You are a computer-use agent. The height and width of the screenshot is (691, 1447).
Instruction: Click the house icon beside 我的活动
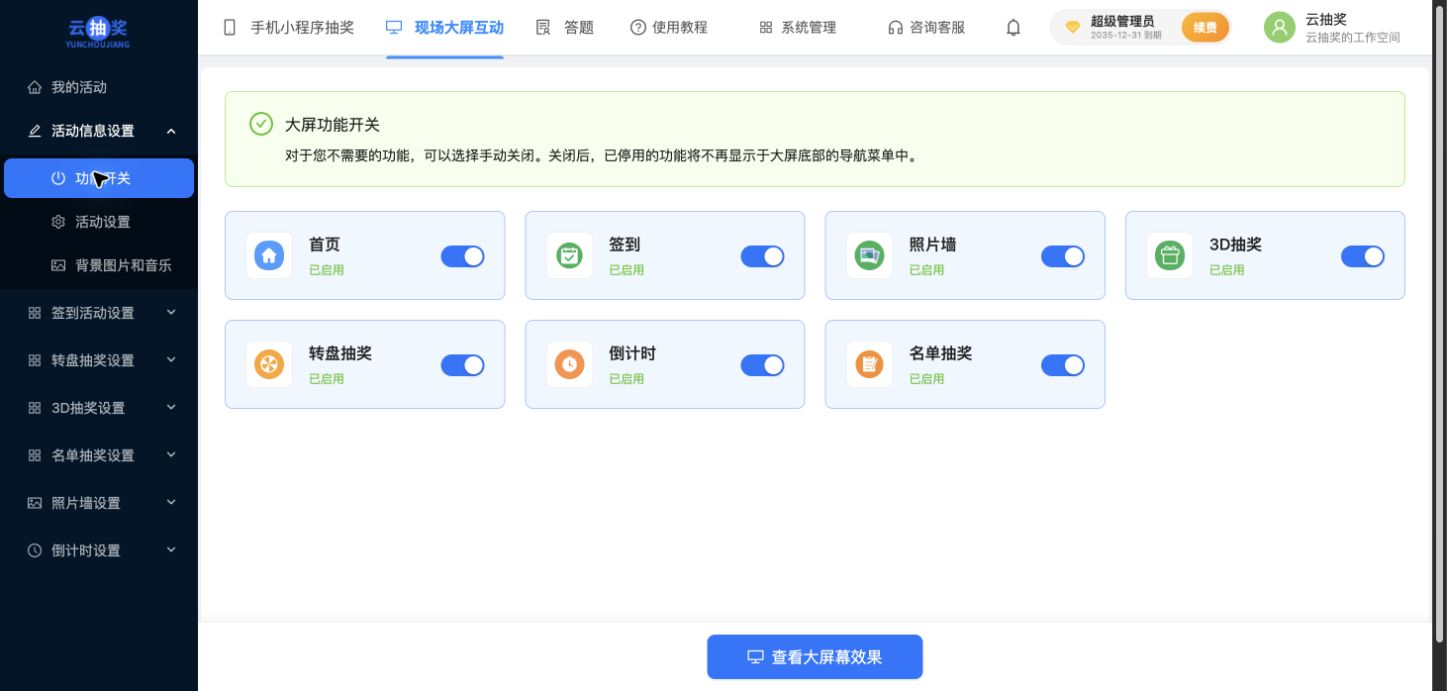(x=35, y=87)
